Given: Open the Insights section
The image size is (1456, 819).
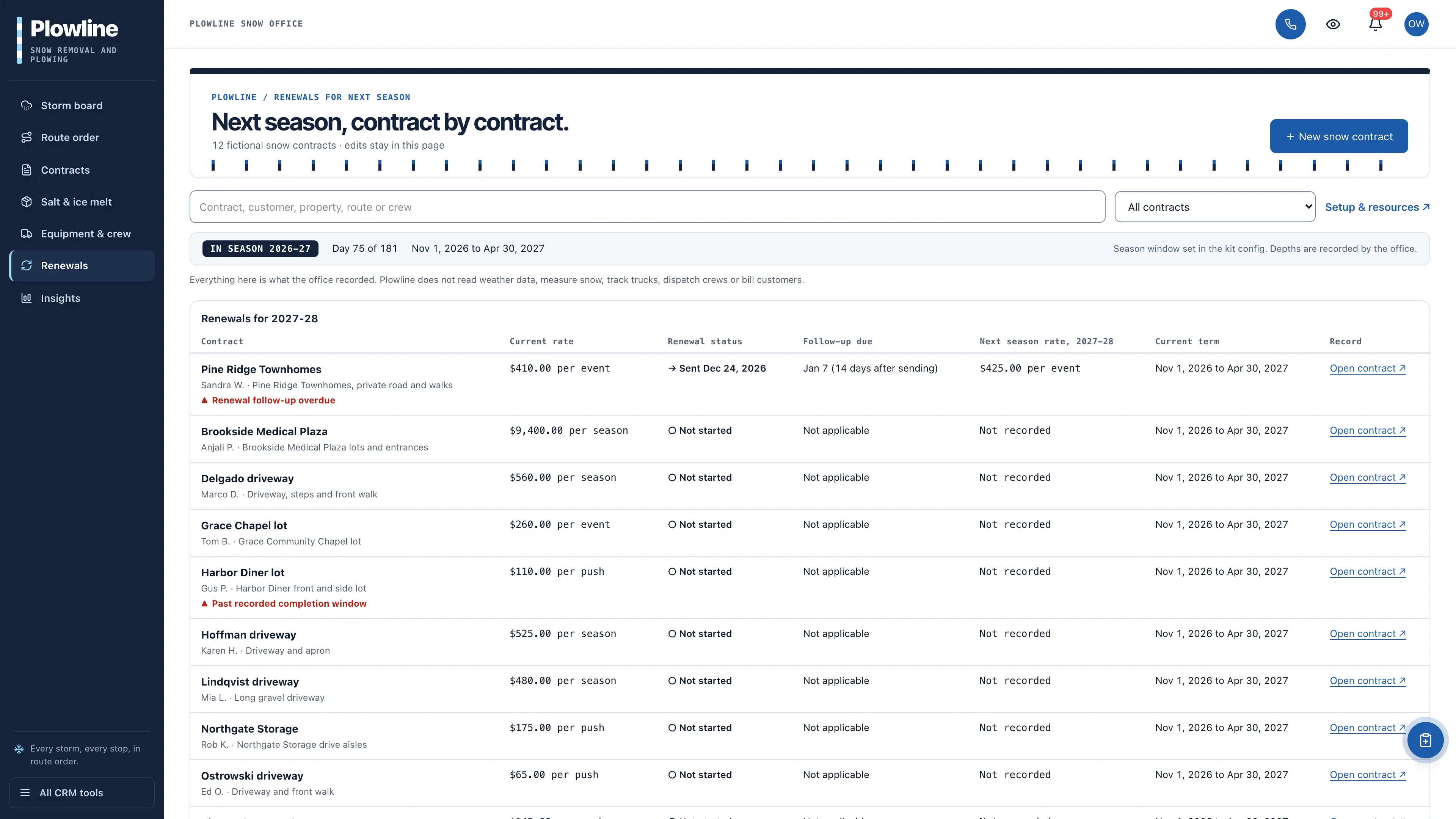Looking at the screenshot, I should (x=82, y=298).
